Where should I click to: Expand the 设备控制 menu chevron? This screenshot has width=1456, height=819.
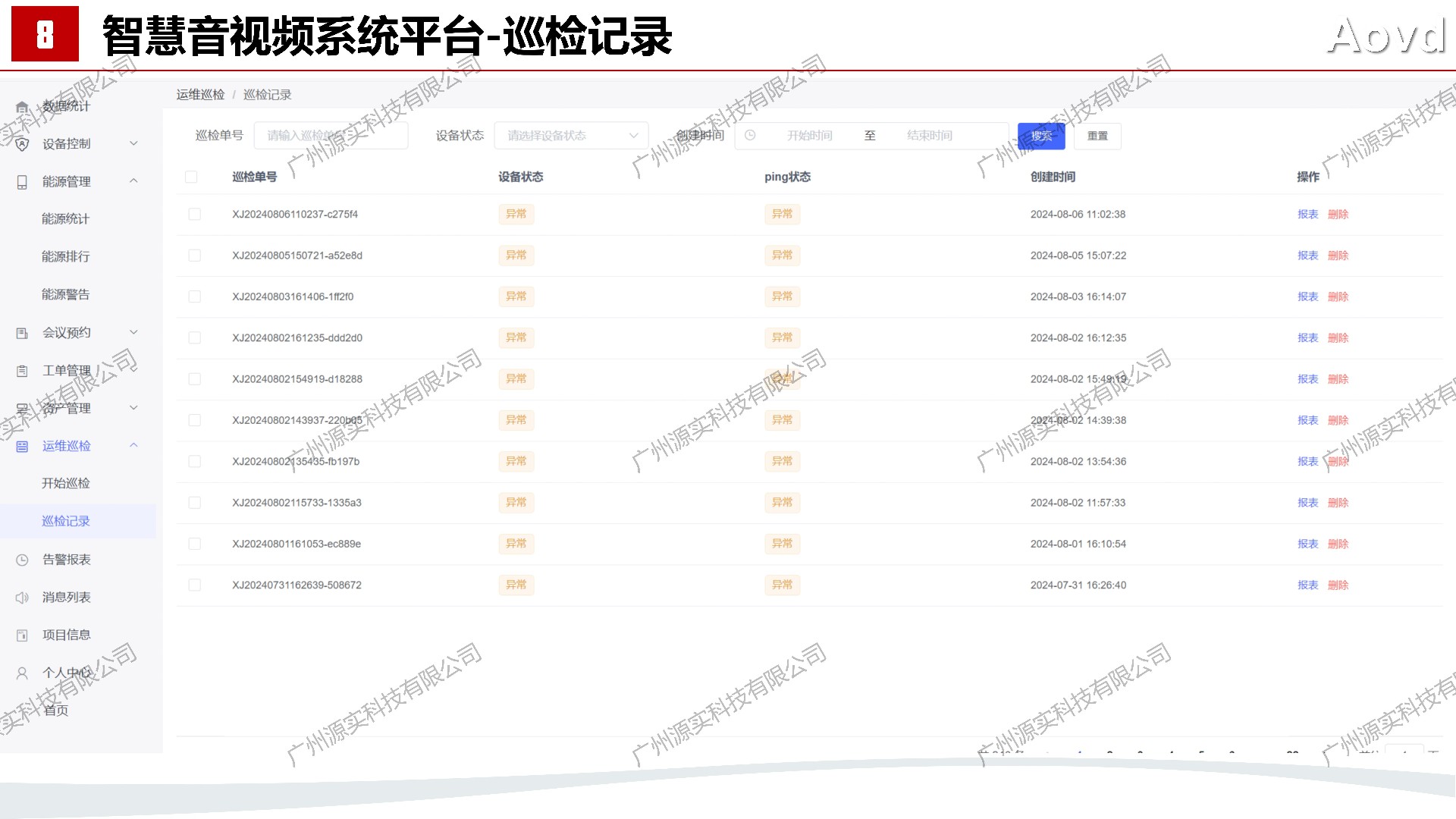pyautogui.click(x=133, y=143)
